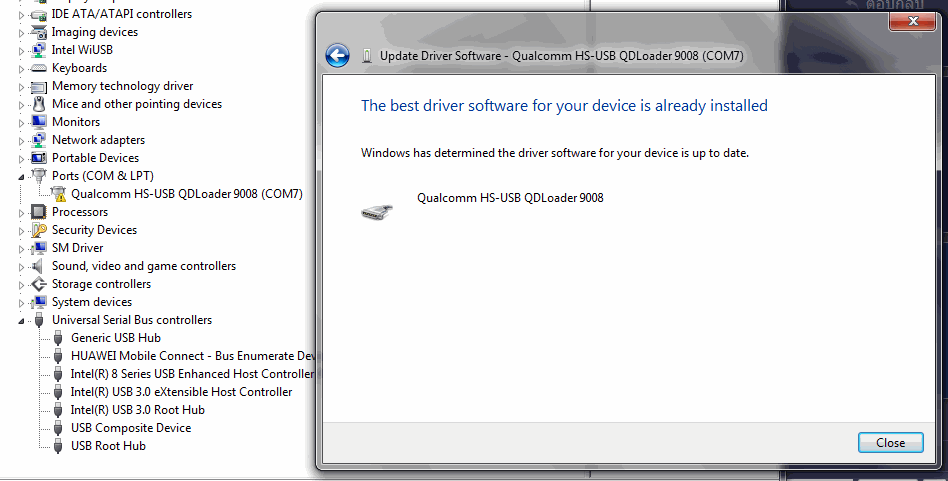Expand the Monitors node
This screenshot has height=481, width=948.
(x=22, y=123)
